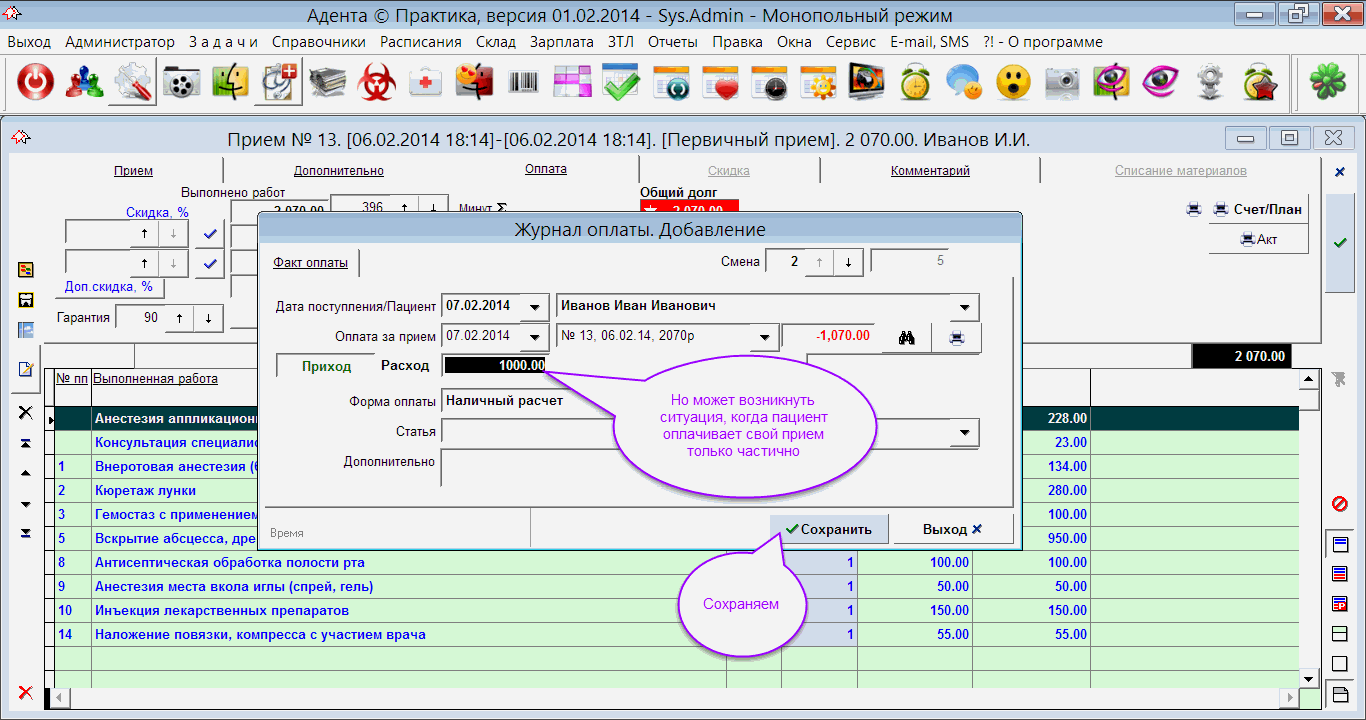The height and width of the screenshot is (720, 1366).
Task: Open the Статья dropdown list
Action: [x=965, y=433]
